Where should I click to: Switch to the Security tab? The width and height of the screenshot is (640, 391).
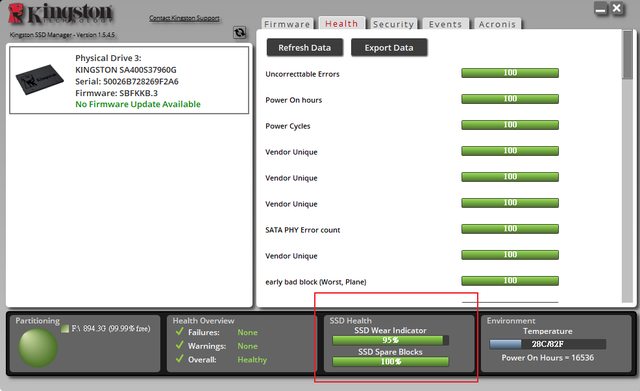[x=393, y=24]
